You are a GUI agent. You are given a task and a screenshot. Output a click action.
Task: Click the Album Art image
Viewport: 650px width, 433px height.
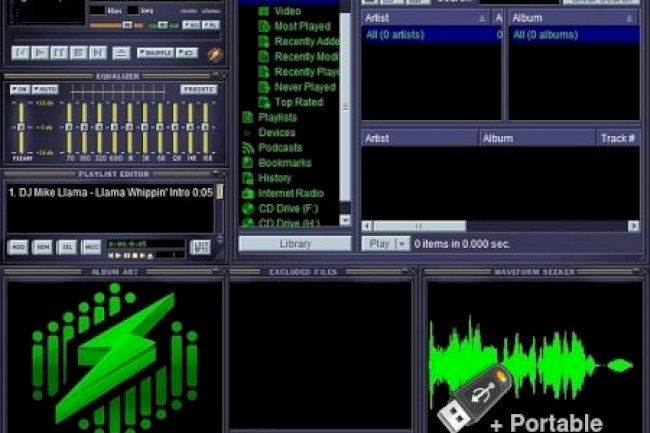point(114,357)
